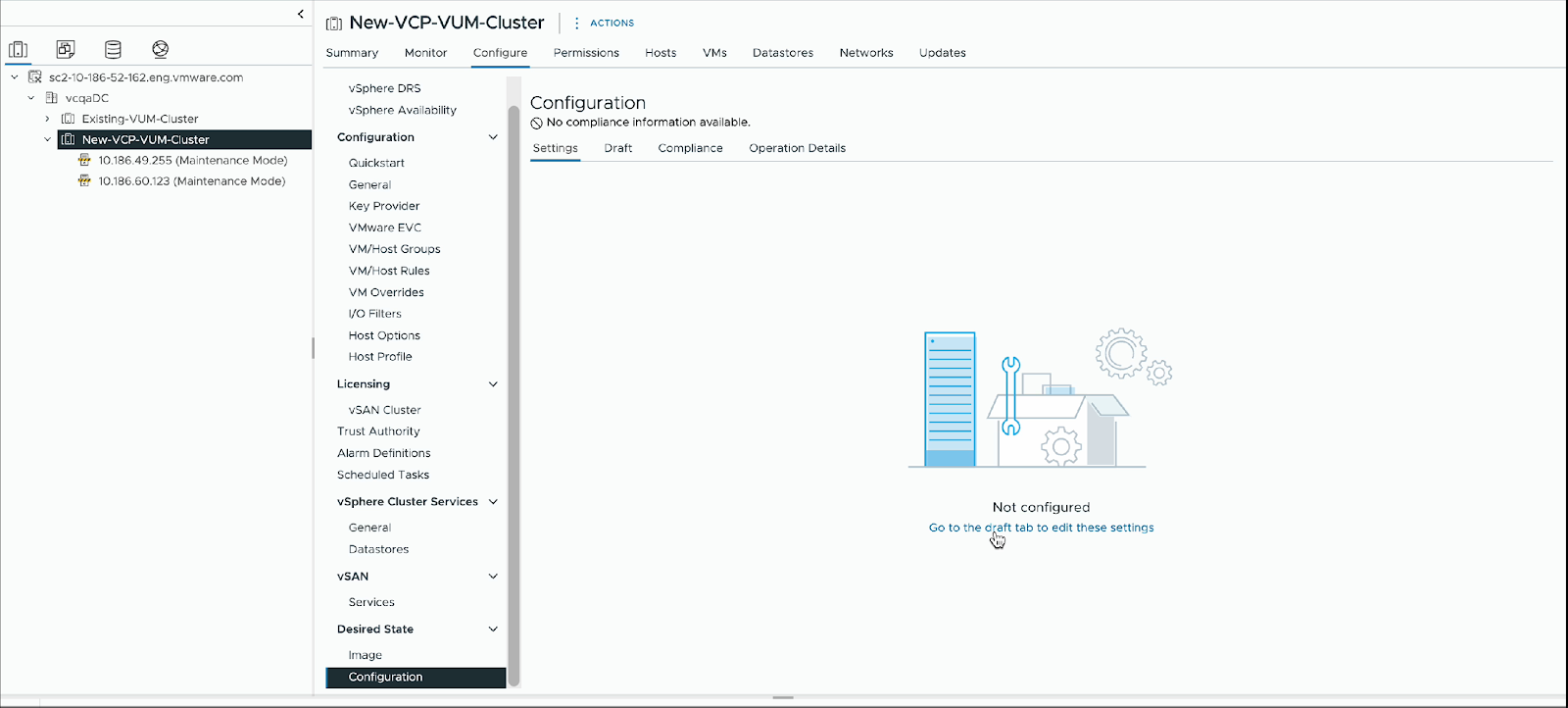
Task: Click the vCenter server icon for sc2-10-186-52-162
Action: (x=35, y=77)
